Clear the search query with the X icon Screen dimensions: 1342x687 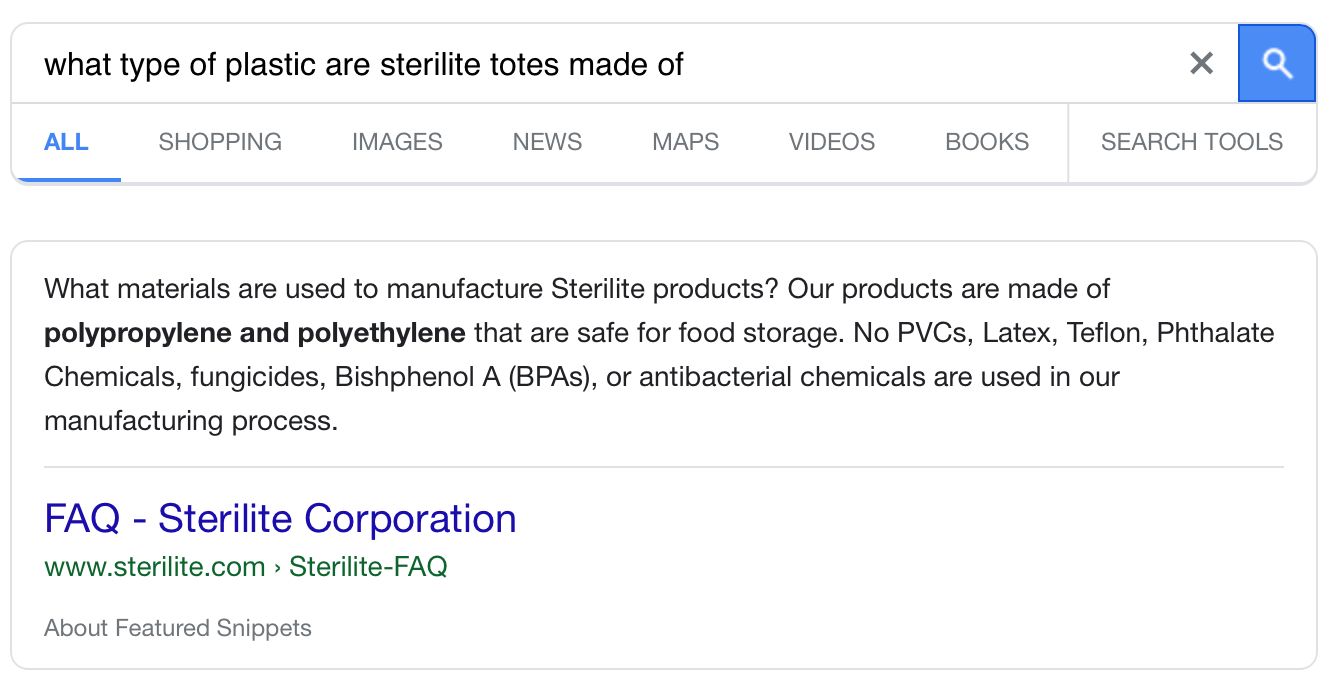coord(1201,64)
